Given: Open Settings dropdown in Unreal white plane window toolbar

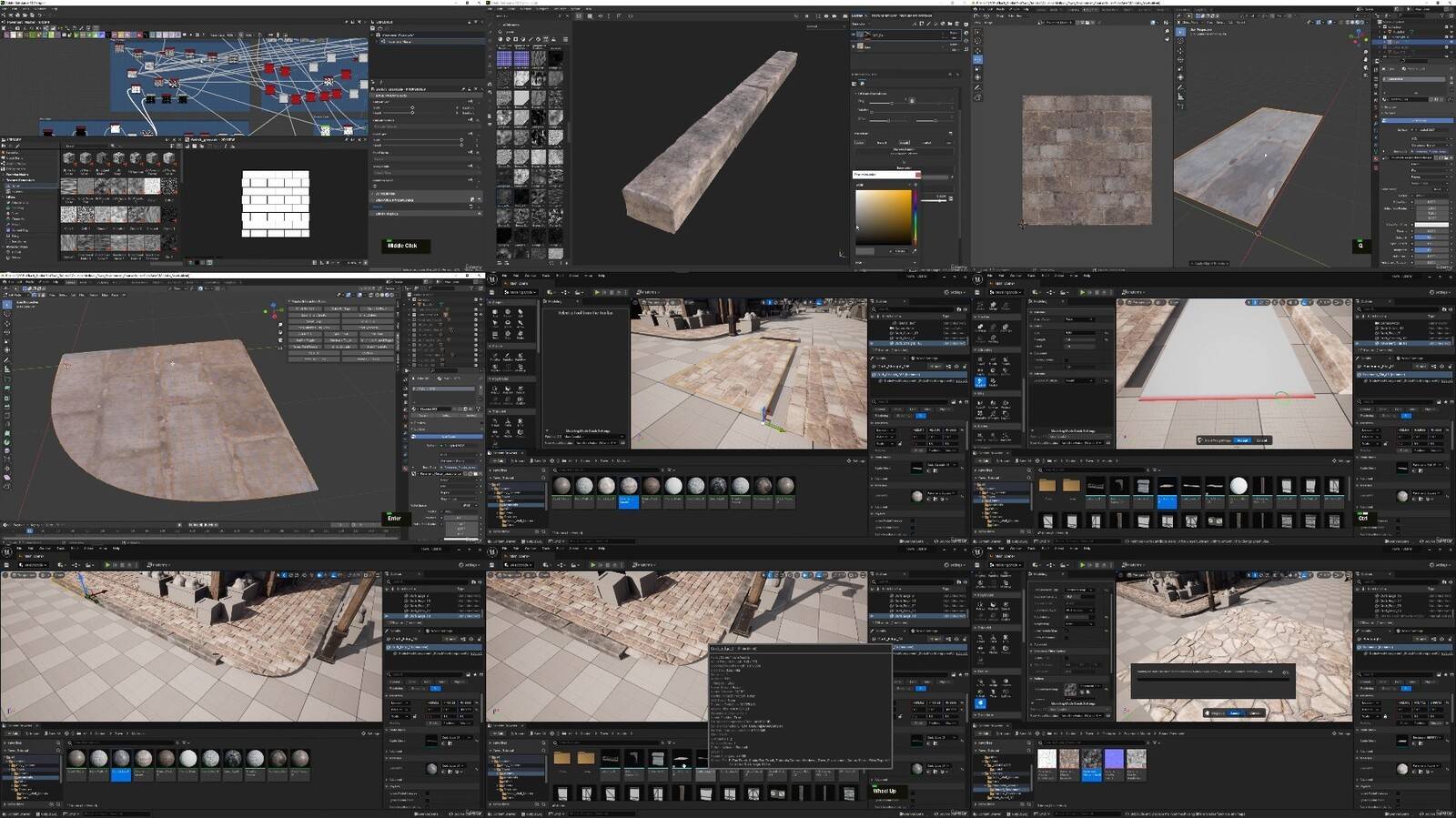Looking at the screenshot, I should [1441, 292].
